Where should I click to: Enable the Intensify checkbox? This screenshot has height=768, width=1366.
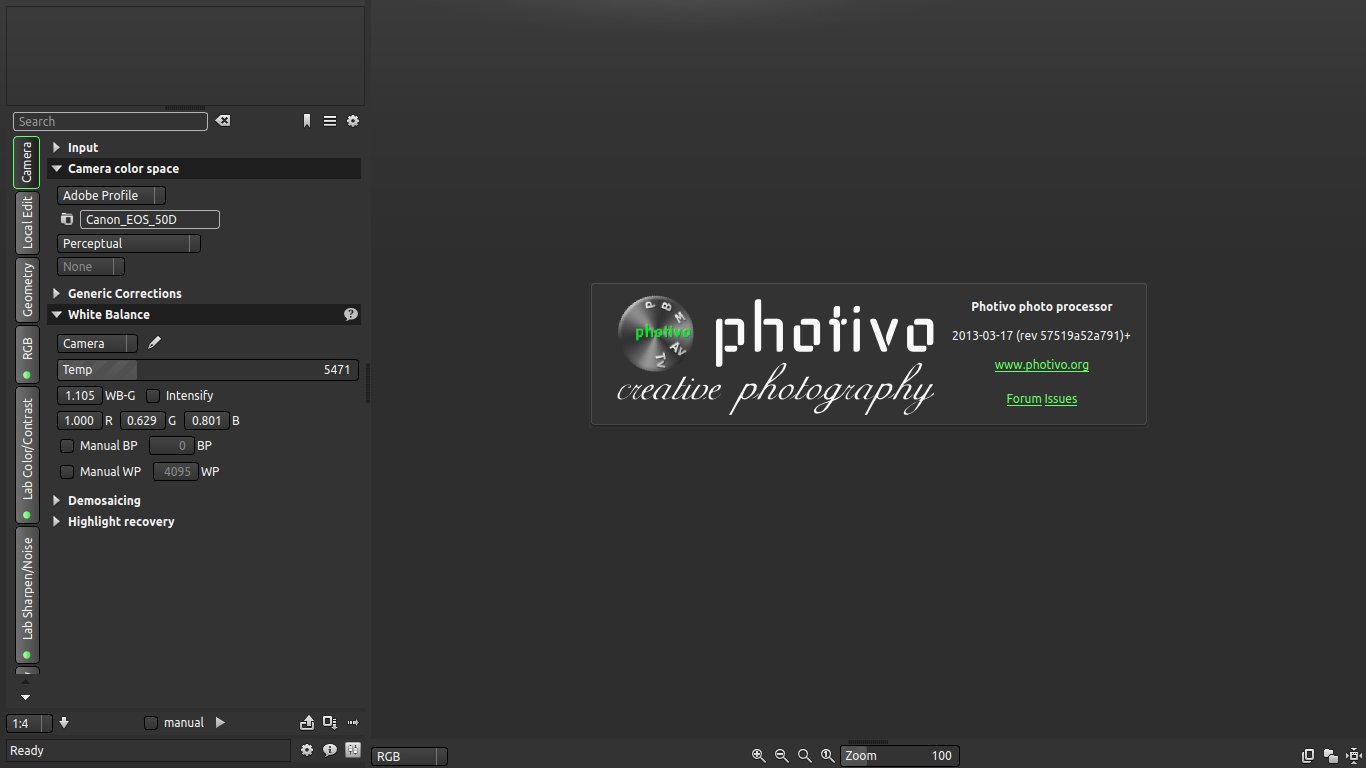tap(154, 396)
